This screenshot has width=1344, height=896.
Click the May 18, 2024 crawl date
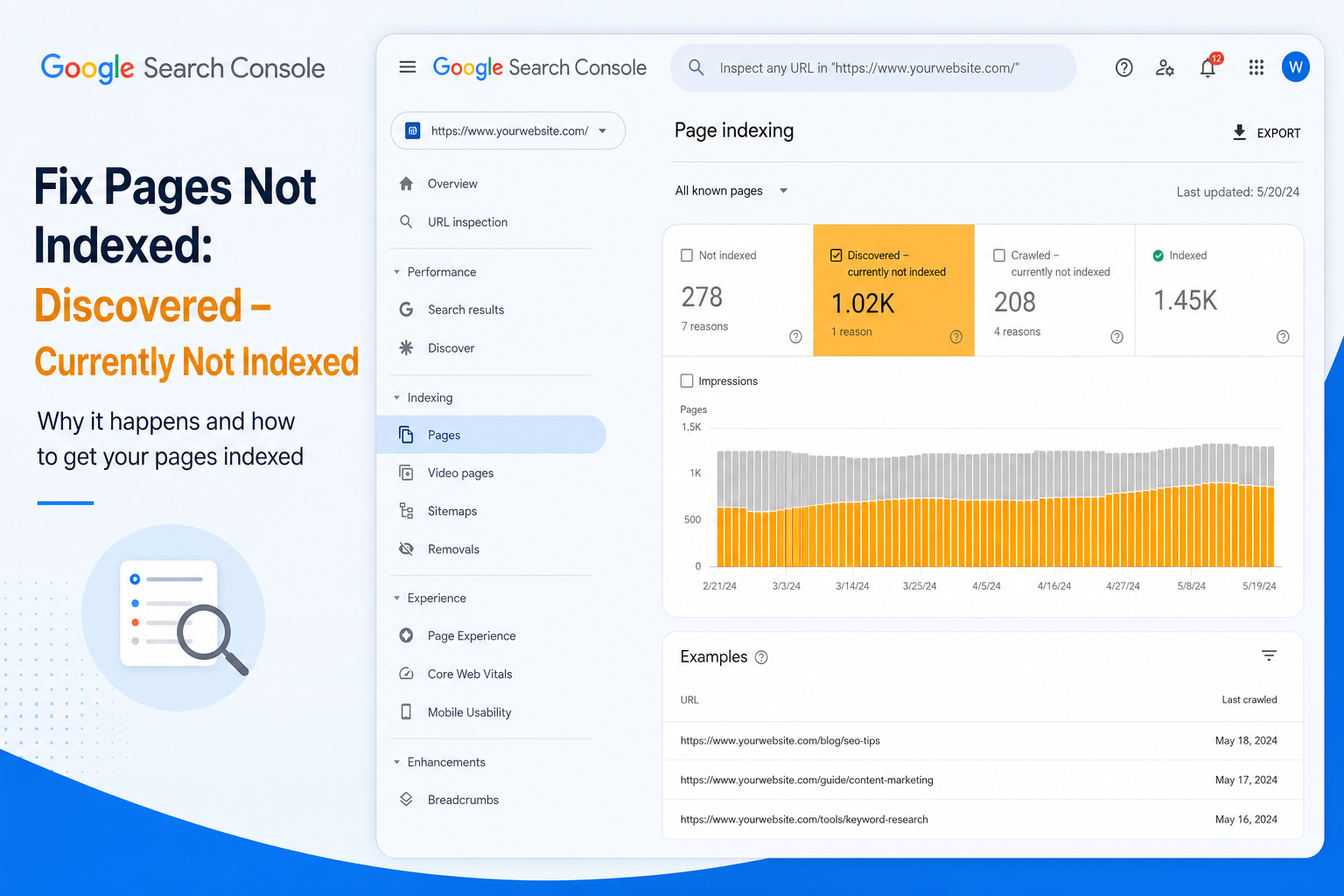1246,740
